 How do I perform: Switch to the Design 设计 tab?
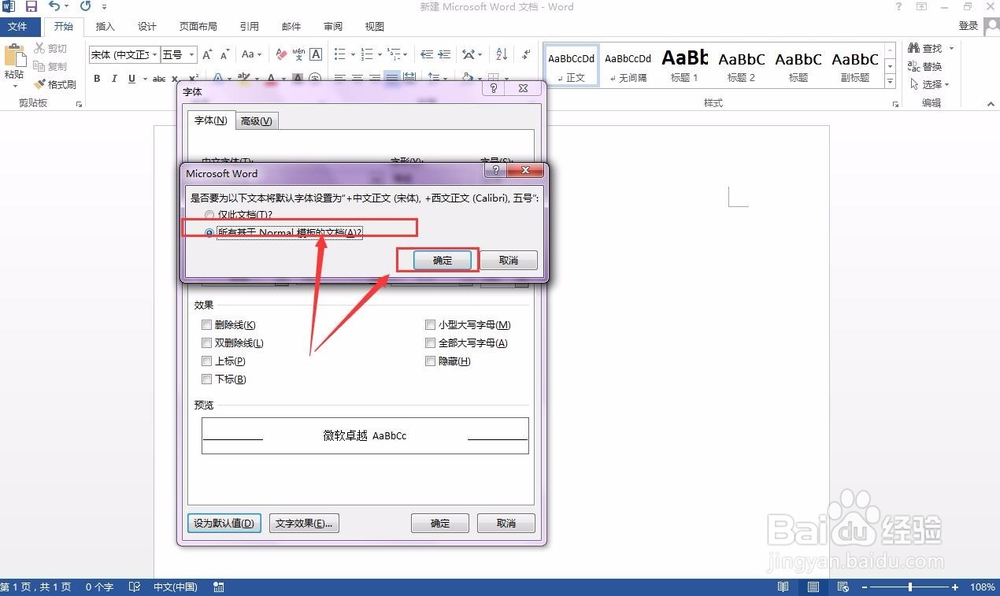pos(147,26)
